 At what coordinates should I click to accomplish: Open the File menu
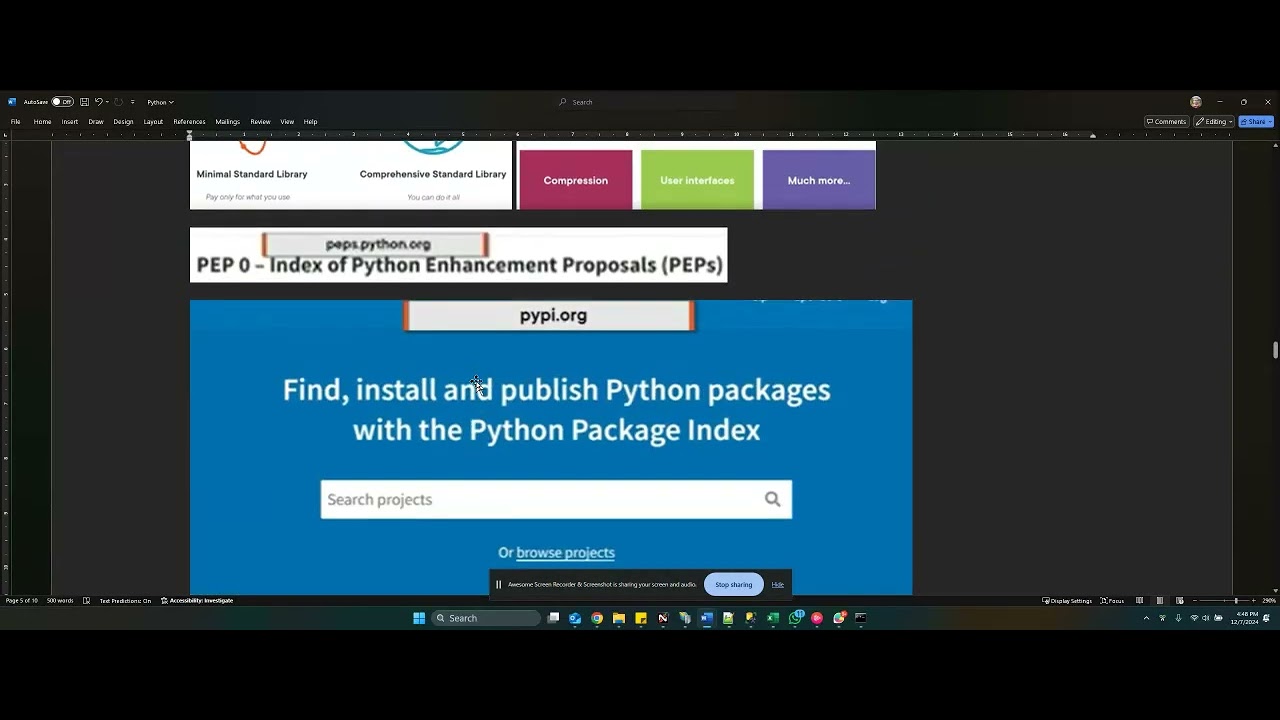click(15, 122)
